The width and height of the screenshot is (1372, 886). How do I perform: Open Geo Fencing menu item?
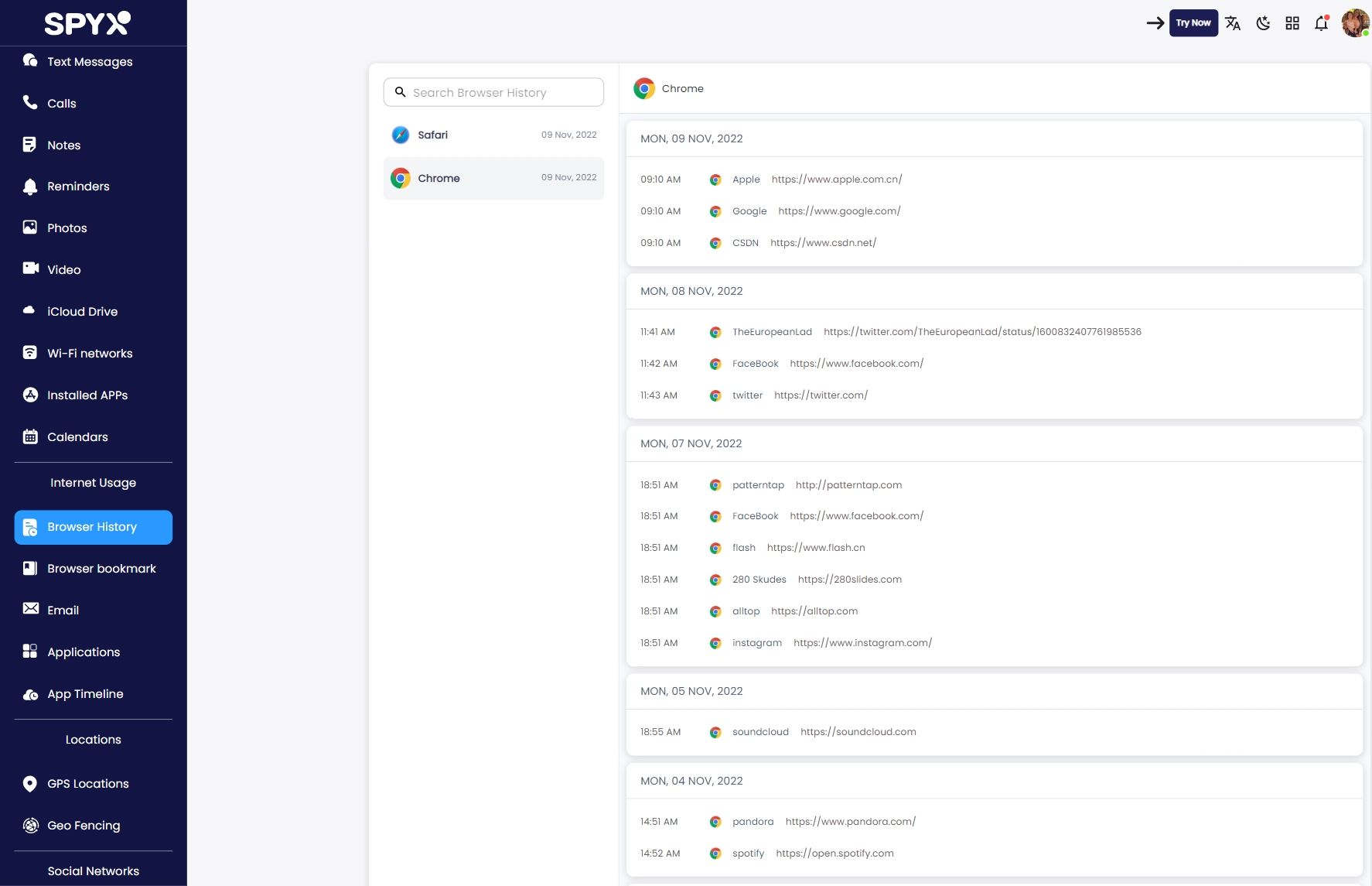[x=94, y=826]
